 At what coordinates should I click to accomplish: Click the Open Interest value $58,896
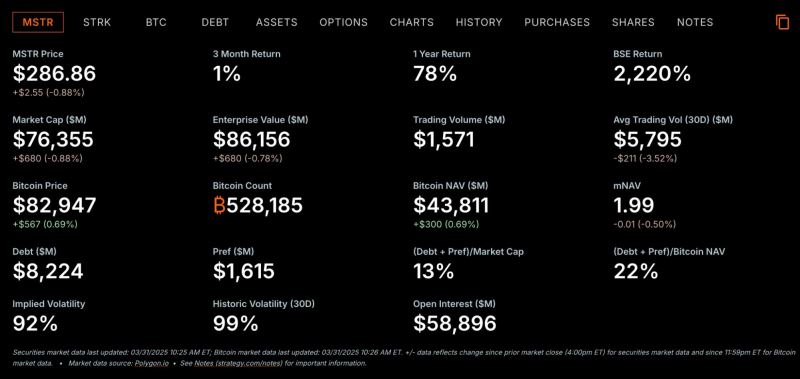(455, 323)
